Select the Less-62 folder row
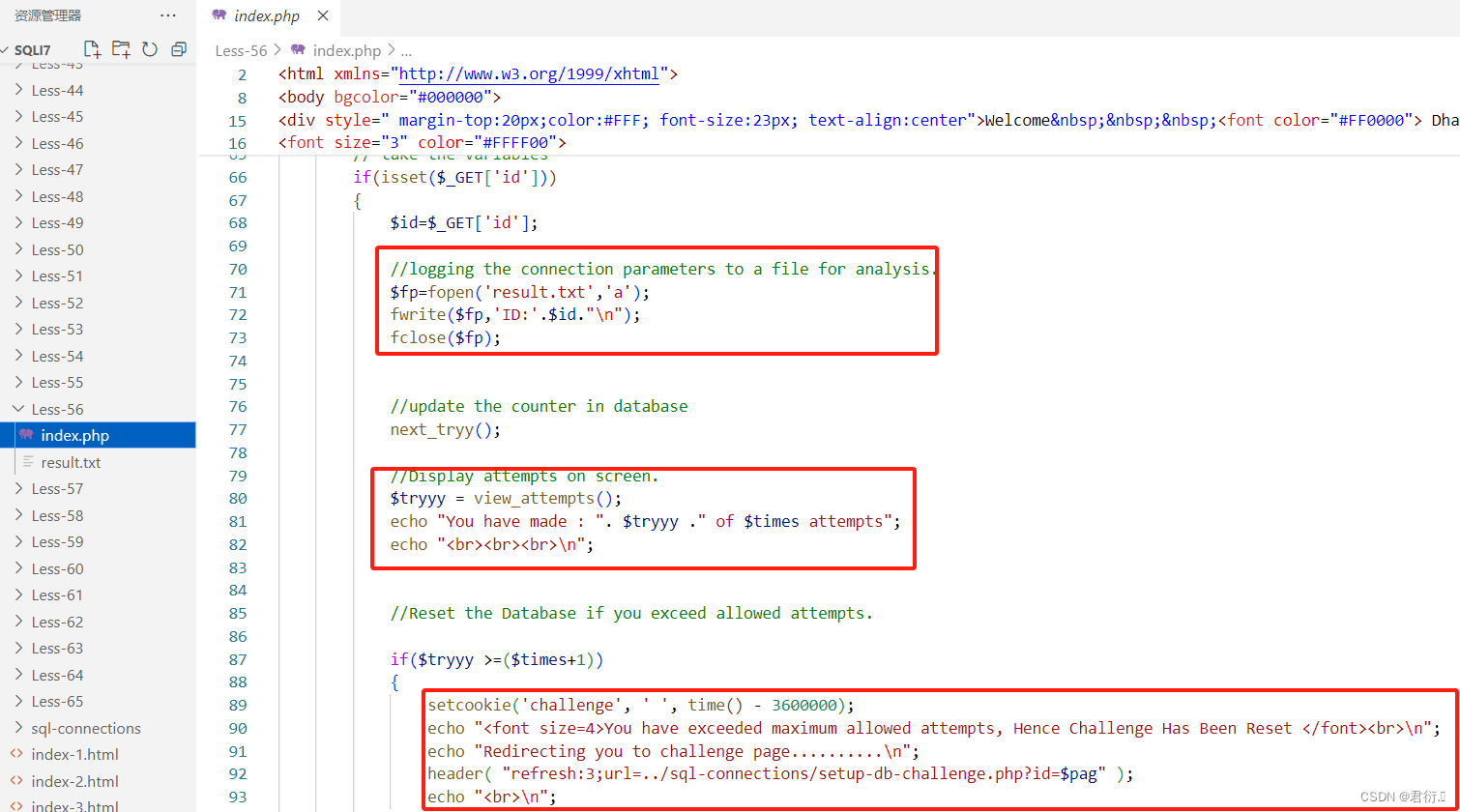The width and height of the screenshot is (1460, 812). (98, 622)
